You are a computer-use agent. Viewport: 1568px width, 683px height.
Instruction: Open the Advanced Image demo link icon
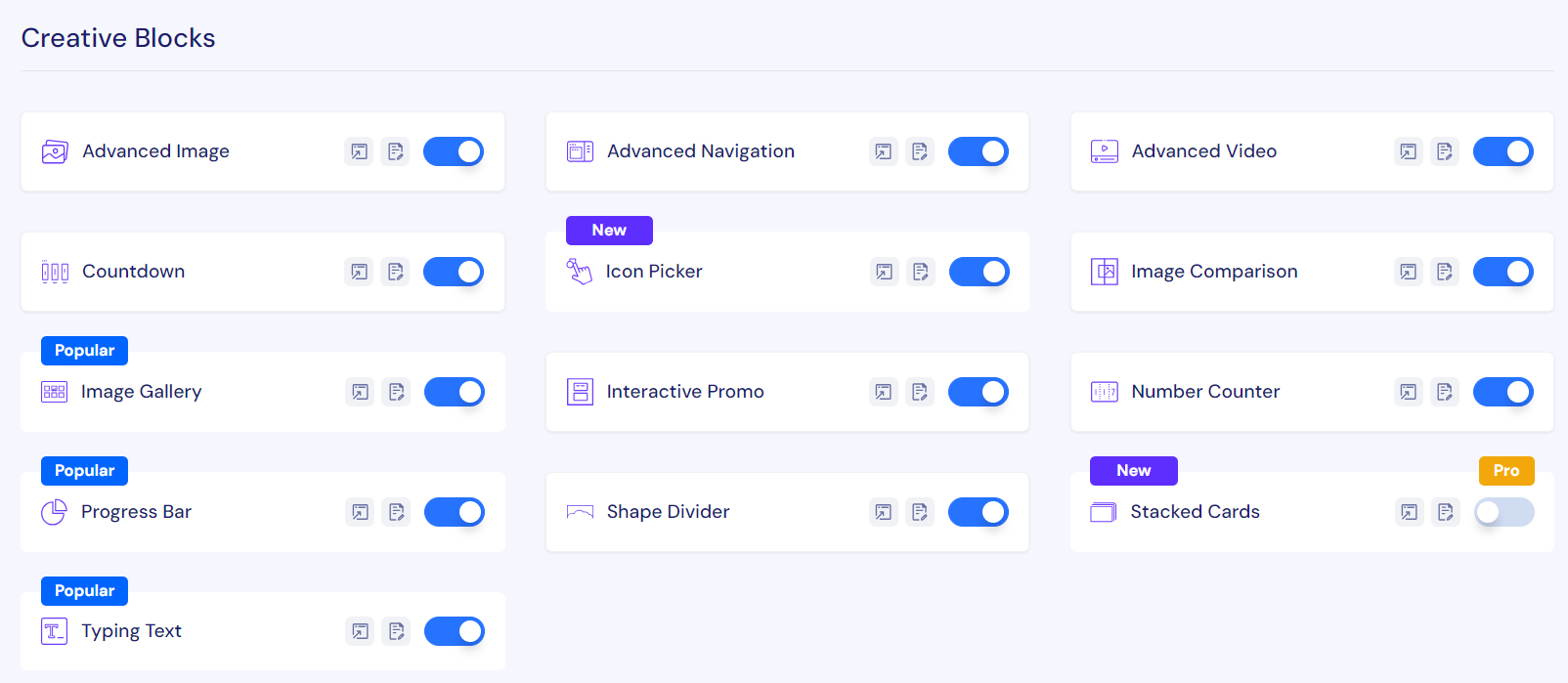click(x=360, y=151)
